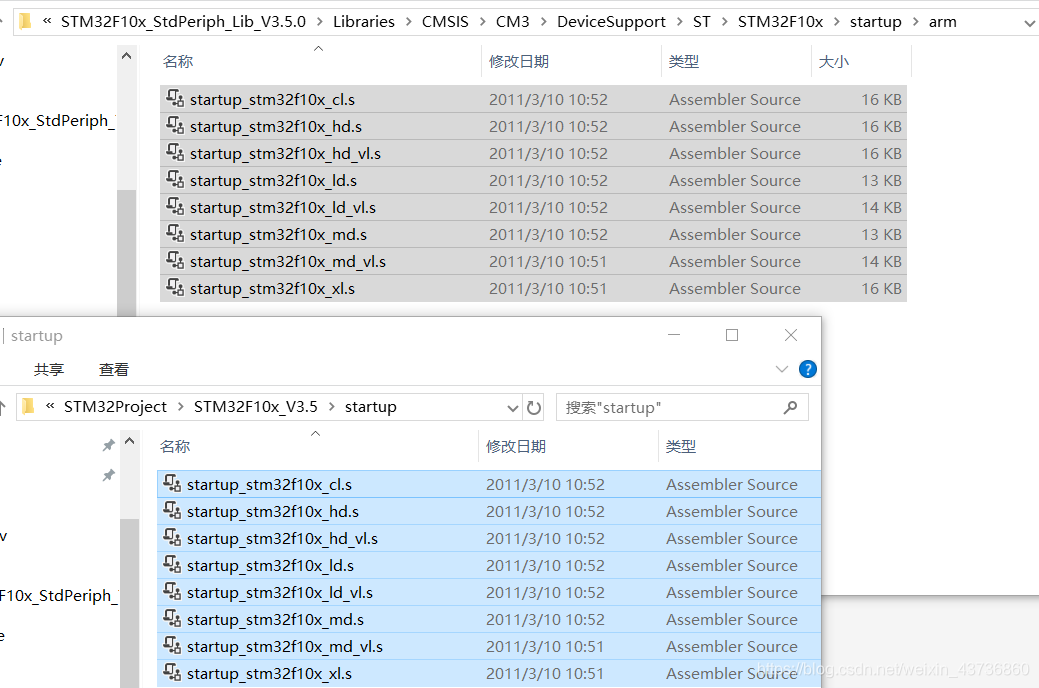Open Help via blue question mark icon

(808, 369)
